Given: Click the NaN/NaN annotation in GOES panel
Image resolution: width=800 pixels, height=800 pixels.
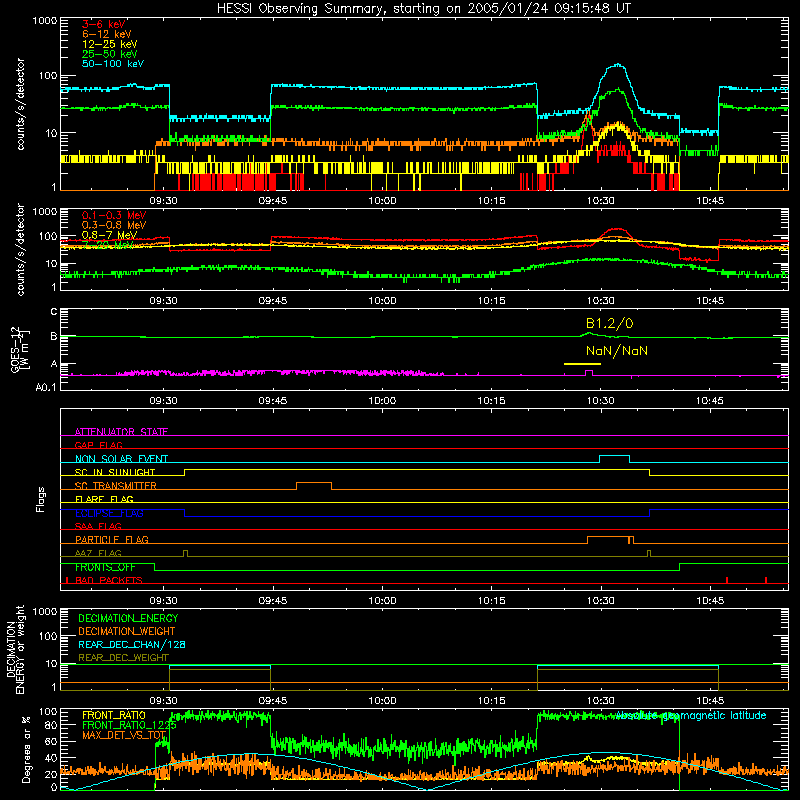Looking at the screenshot, I should tap(617, 351).
